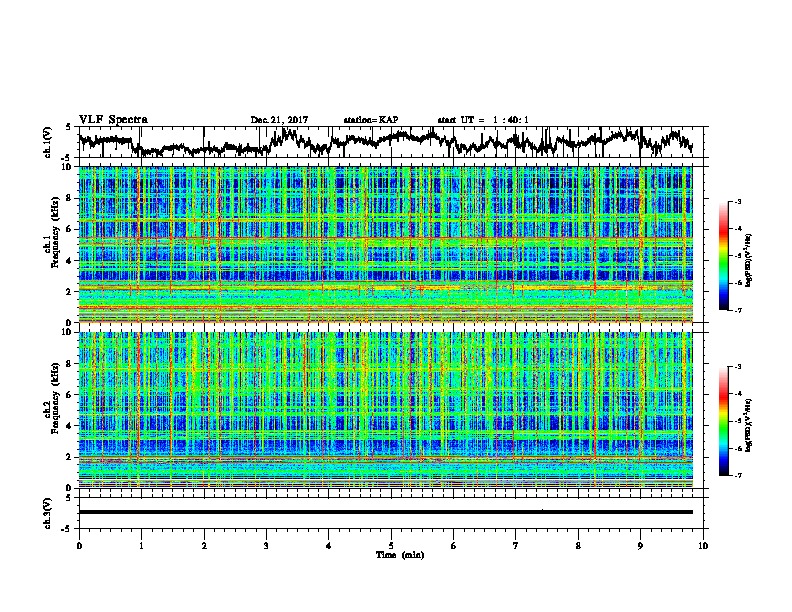
Task: Click time axis tick label '2'
Action: click(x=204, y=546)
